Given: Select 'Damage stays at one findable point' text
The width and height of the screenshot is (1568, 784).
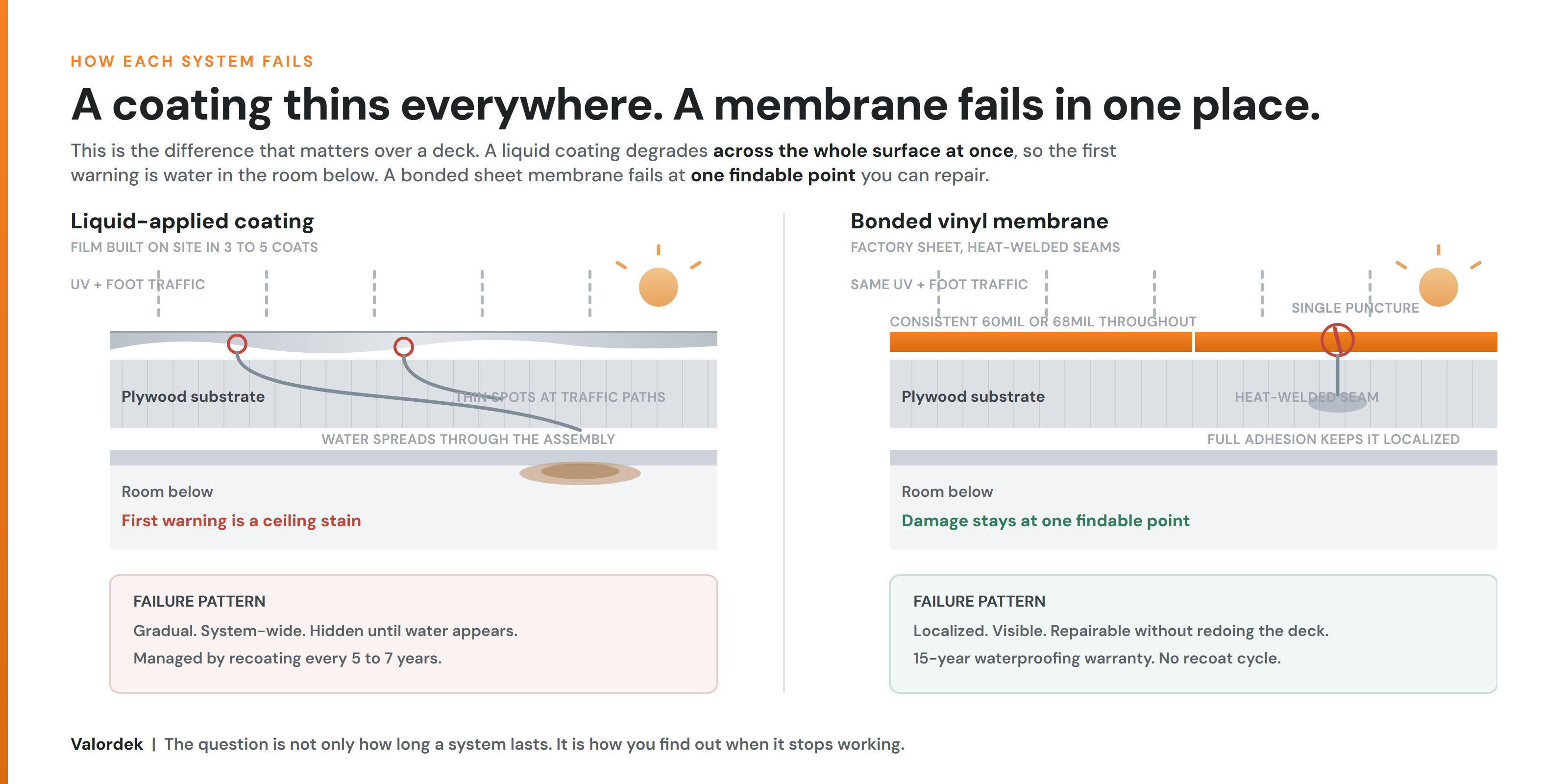Looking at the screenshot, I should click(1045, 520).
